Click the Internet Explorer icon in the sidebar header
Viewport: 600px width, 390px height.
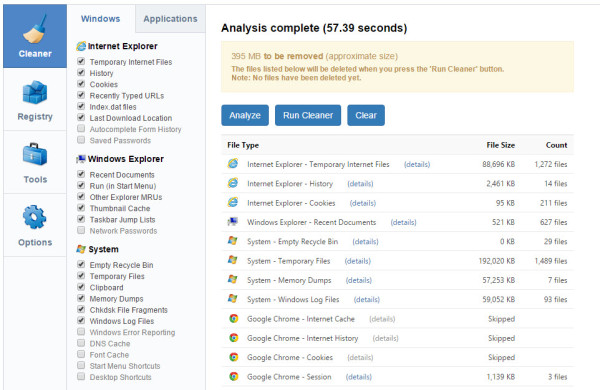[81, 46]
